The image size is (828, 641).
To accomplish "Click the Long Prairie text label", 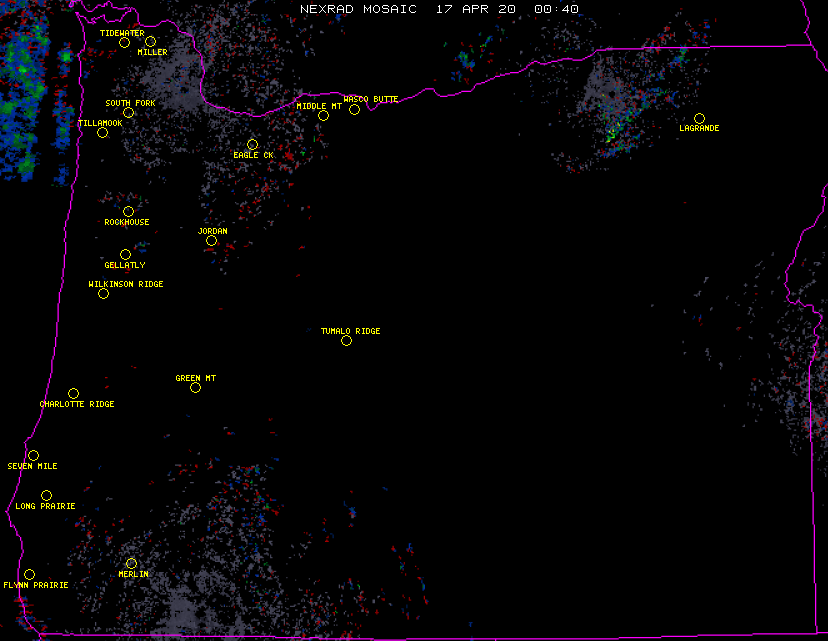I will [x=45, y=506].
